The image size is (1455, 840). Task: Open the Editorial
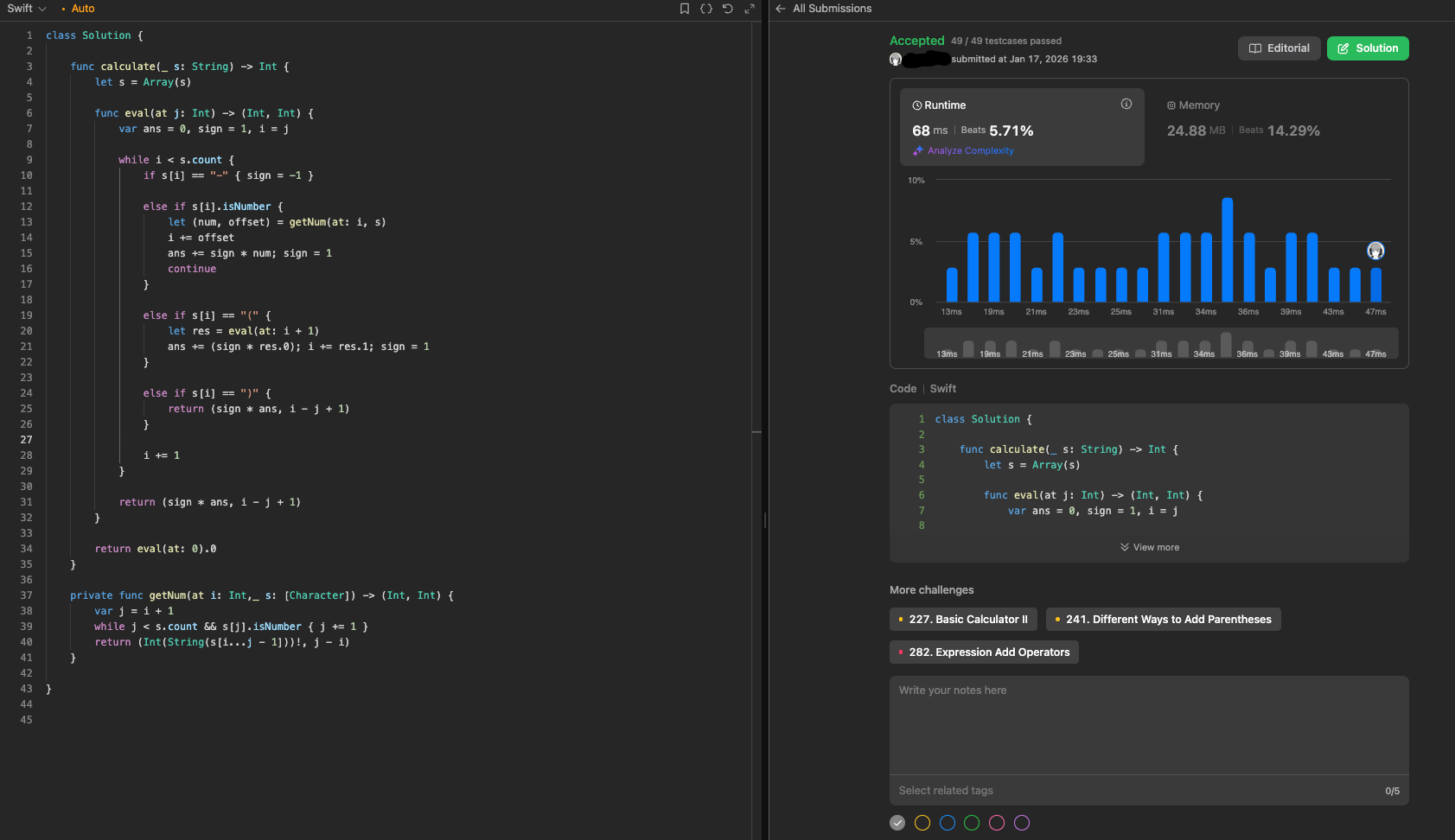tap(1280, 48)
